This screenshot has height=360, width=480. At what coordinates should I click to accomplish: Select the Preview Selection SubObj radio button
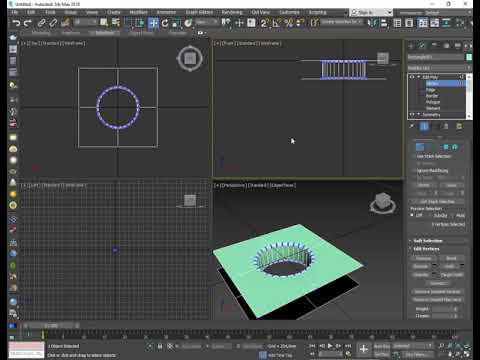coord(431,216)
